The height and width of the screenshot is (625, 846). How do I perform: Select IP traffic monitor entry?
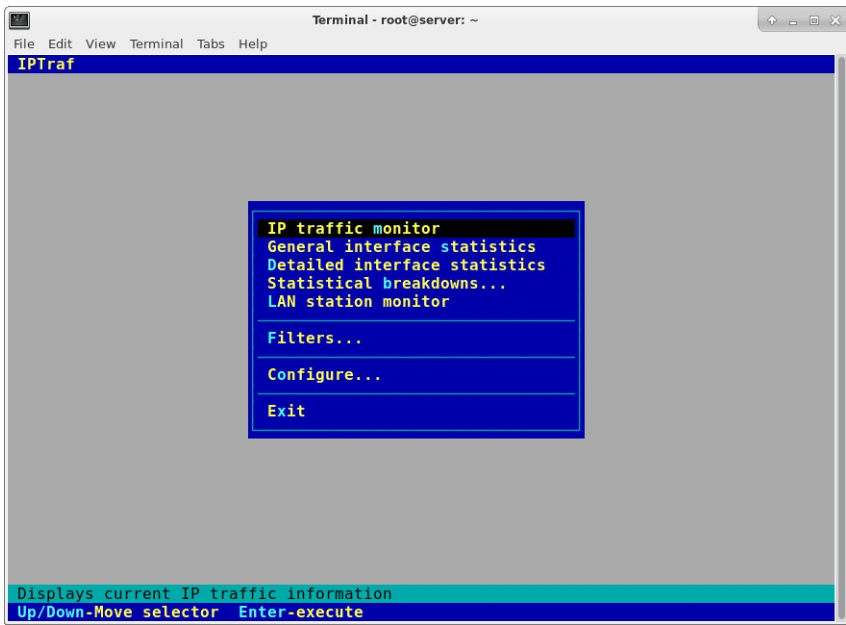coord(416,228)
